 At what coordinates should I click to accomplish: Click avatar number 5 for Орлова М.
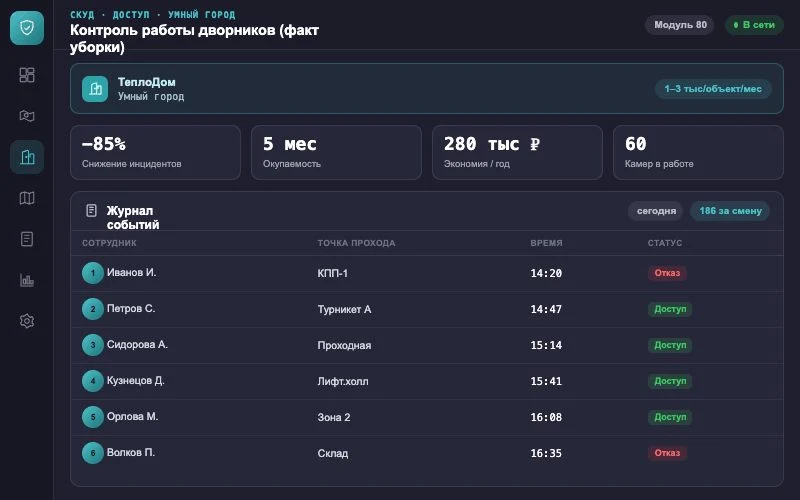point(93,417)
